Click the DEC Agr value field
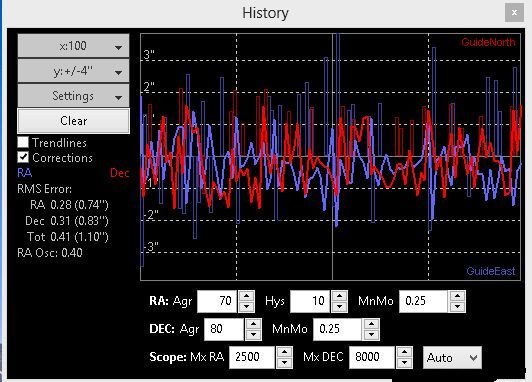This screenshot has width=532, height=382. coord(224,329)
